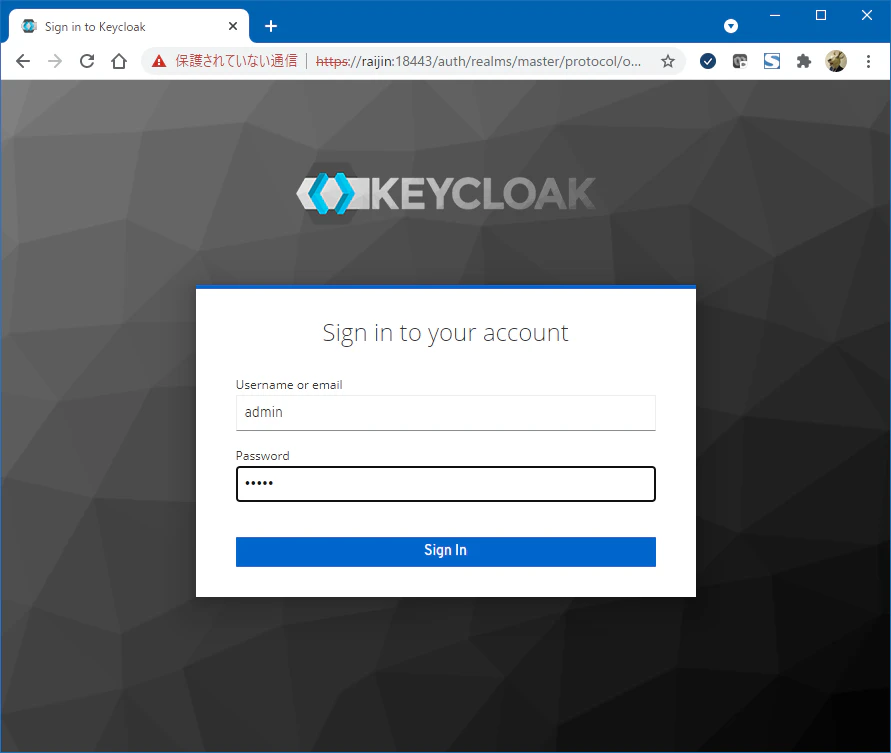Open the Chrome profile avatar menu

[x=836, y=61]
